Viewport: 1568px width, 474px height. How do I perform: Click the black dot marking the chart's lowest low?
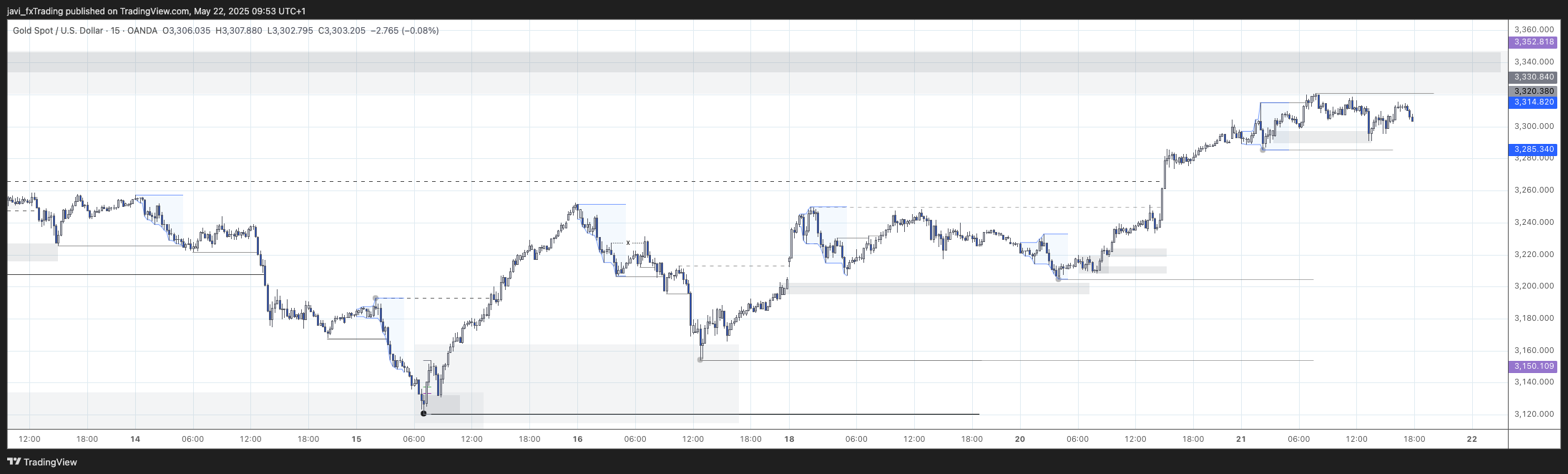423,414
